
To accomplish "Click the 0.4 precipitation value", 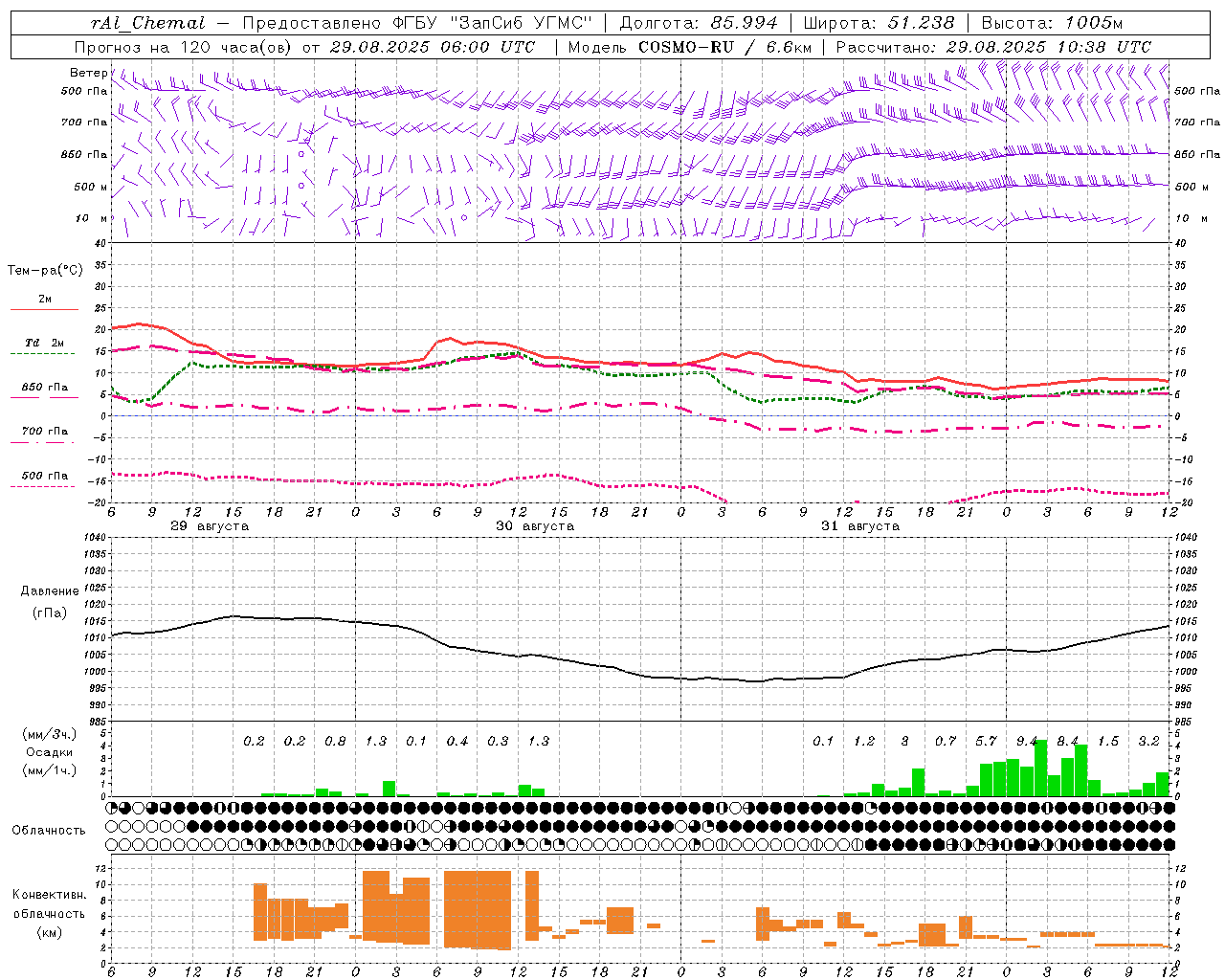I will [x=457, y=742].
